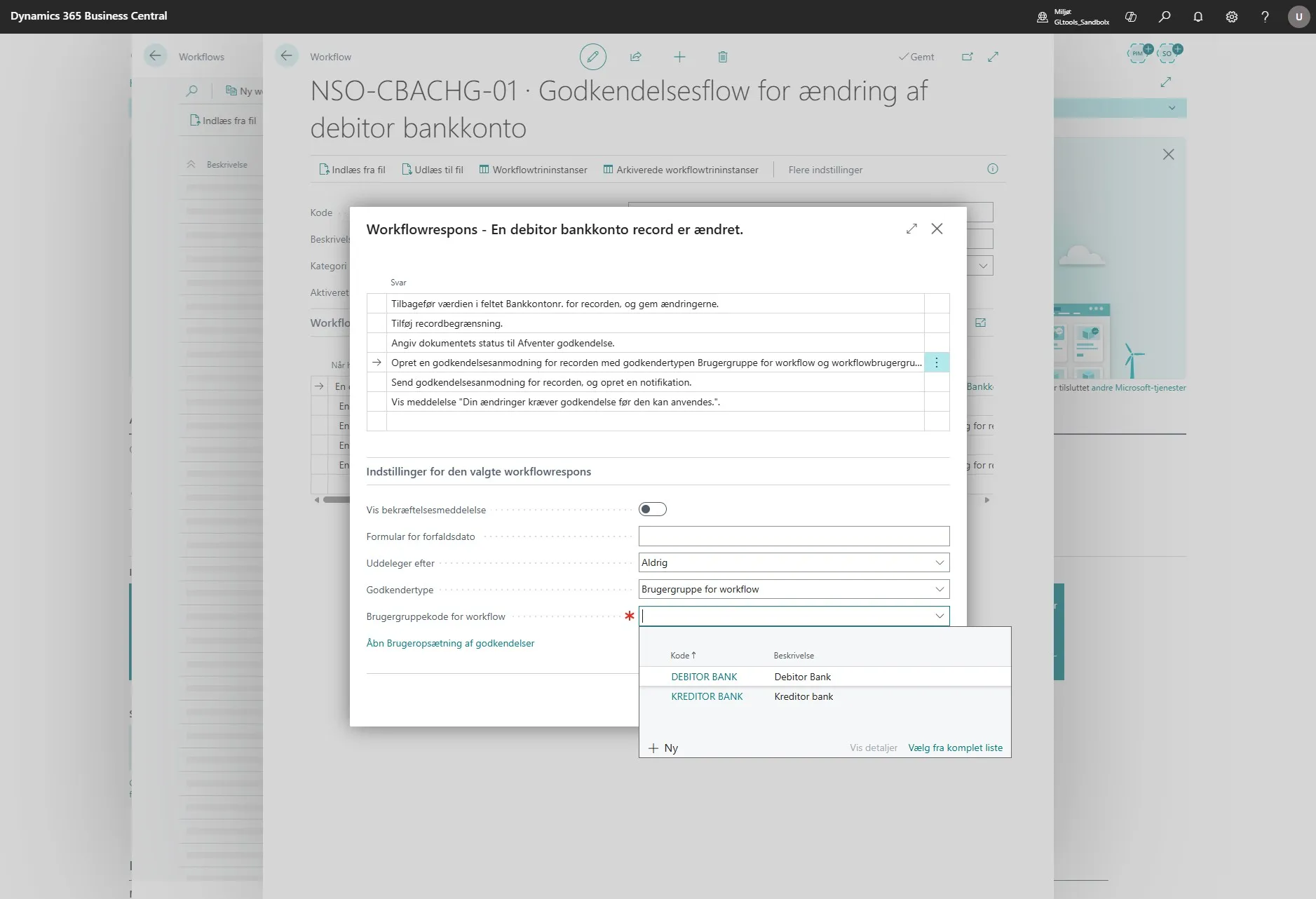
Task: Open row options three-dot menu for selected response
Action: coord(937,363)
